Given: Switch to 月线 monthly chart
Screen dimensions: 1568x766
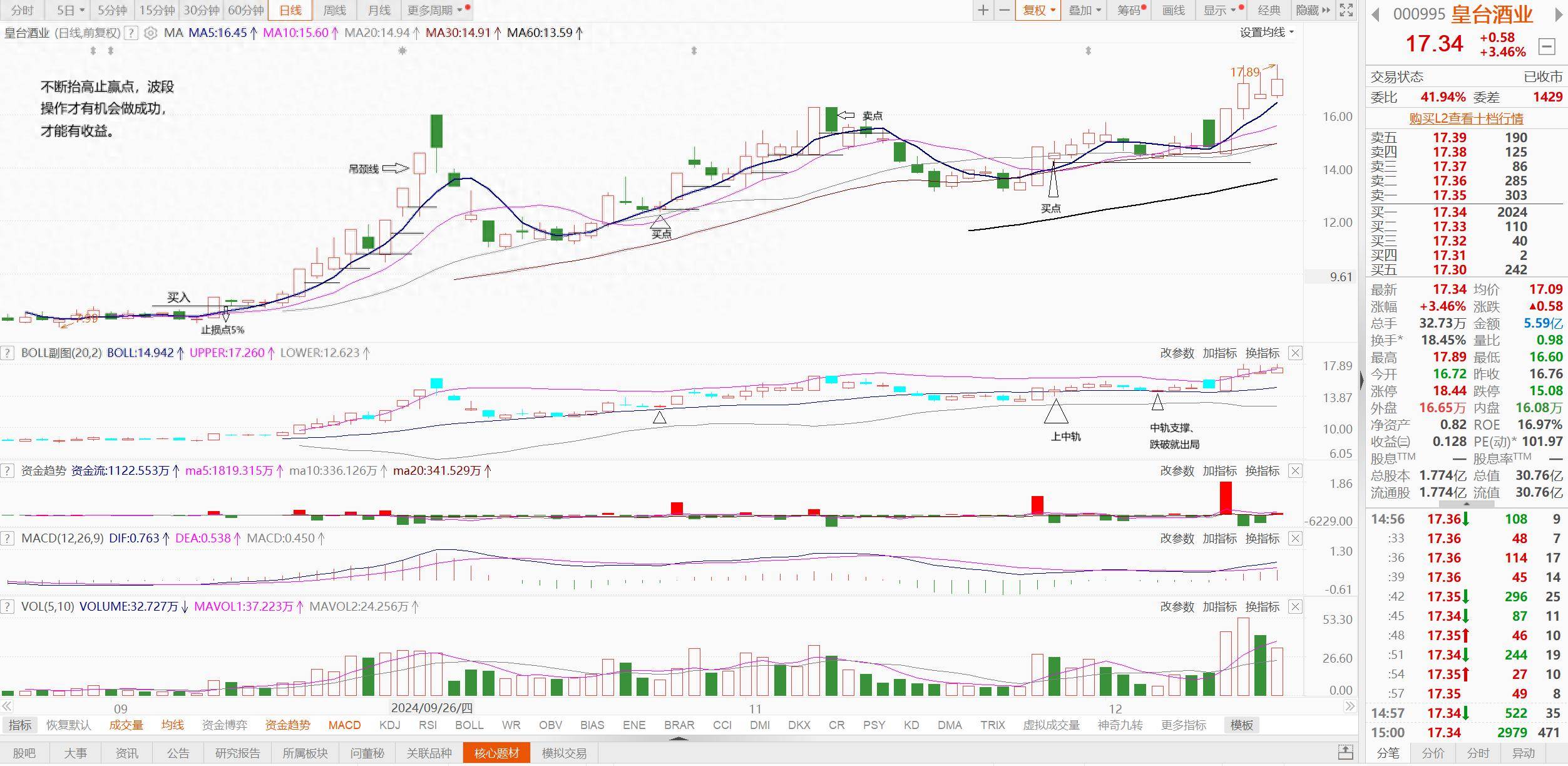Looking at the screenshot, I should coord(379,10).
